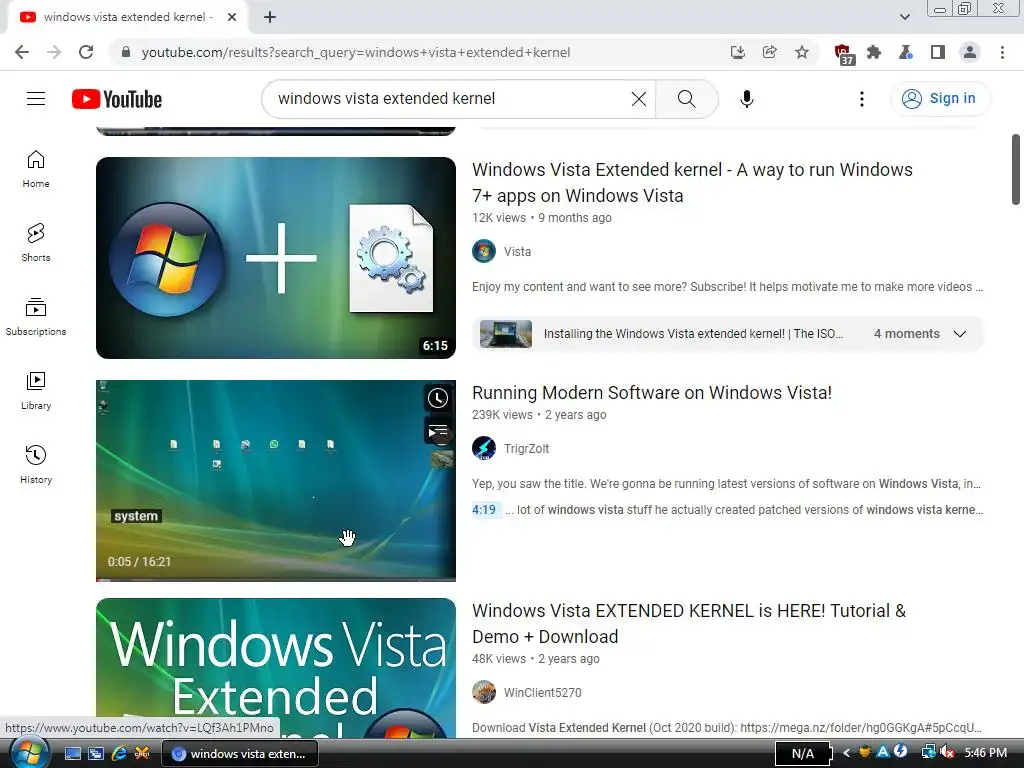Click Add to queue icon on thumbnail
The width and height of the screenshot is (1024, 768).
438,431
